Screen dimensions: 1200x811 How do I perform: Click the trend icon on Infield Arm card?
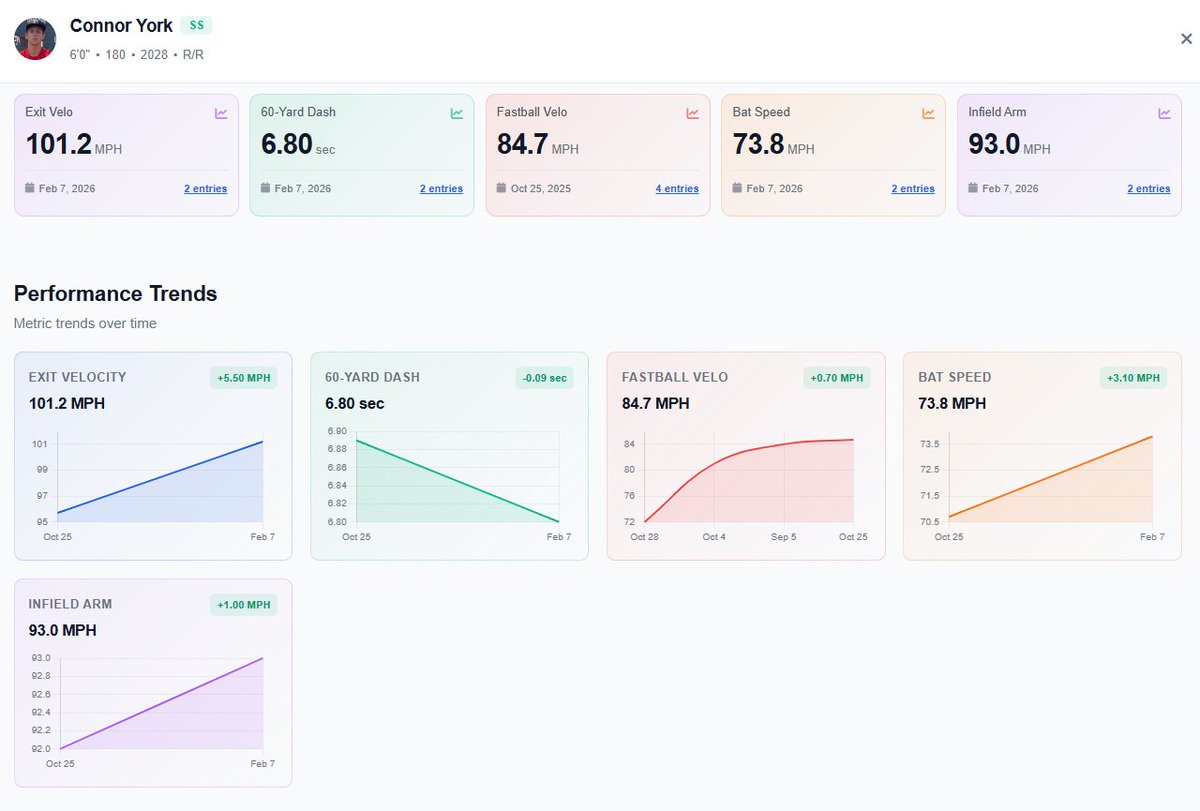(x=1164, y=113)
